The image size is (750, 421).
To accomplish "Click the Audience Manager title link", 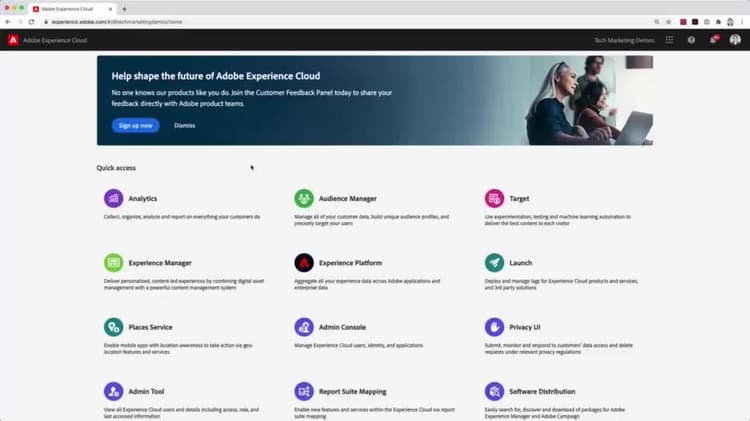I will click(348, 199).
